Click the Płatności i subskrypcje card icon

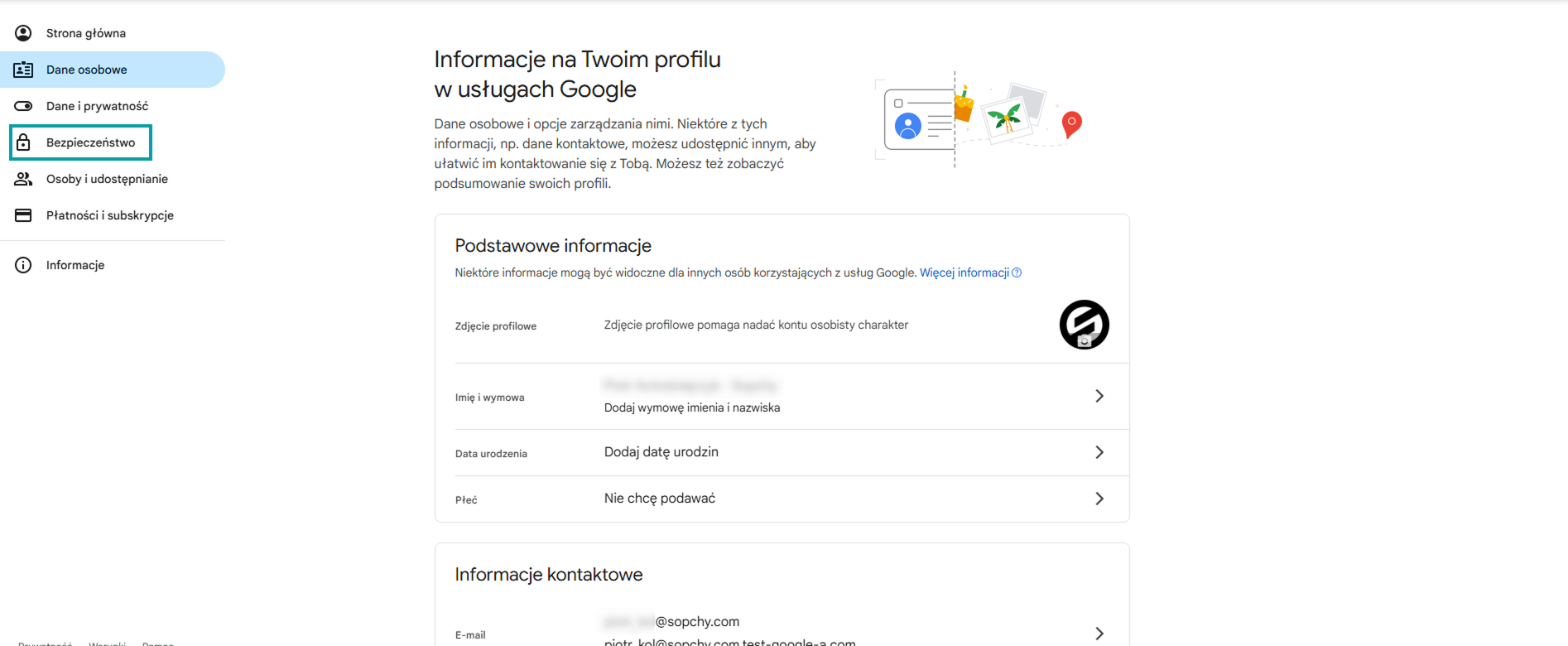pyautogui.click(x=23, y=215)
